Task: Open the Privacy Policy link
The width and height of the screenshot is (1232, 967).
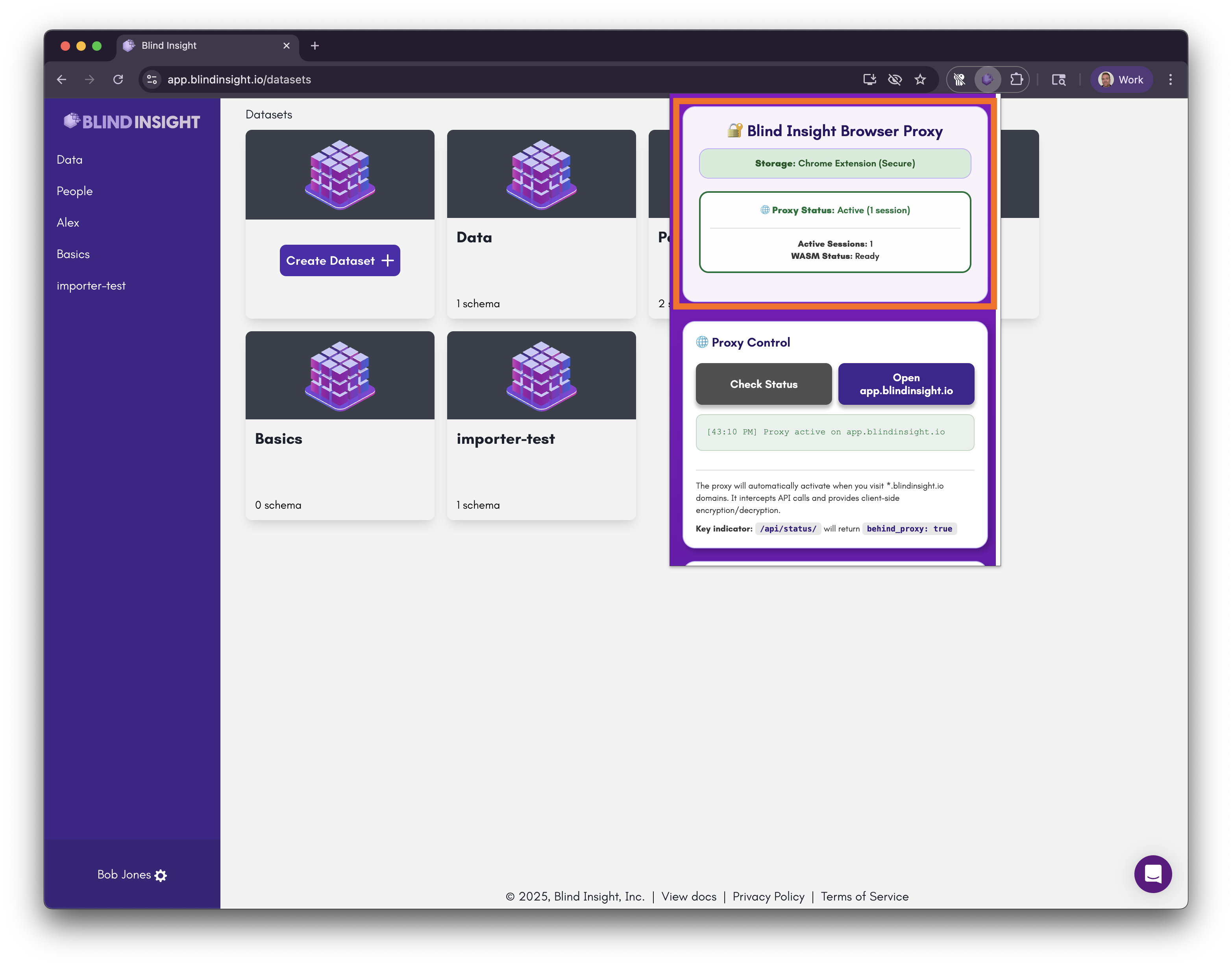Action: (x=769, y=897)
